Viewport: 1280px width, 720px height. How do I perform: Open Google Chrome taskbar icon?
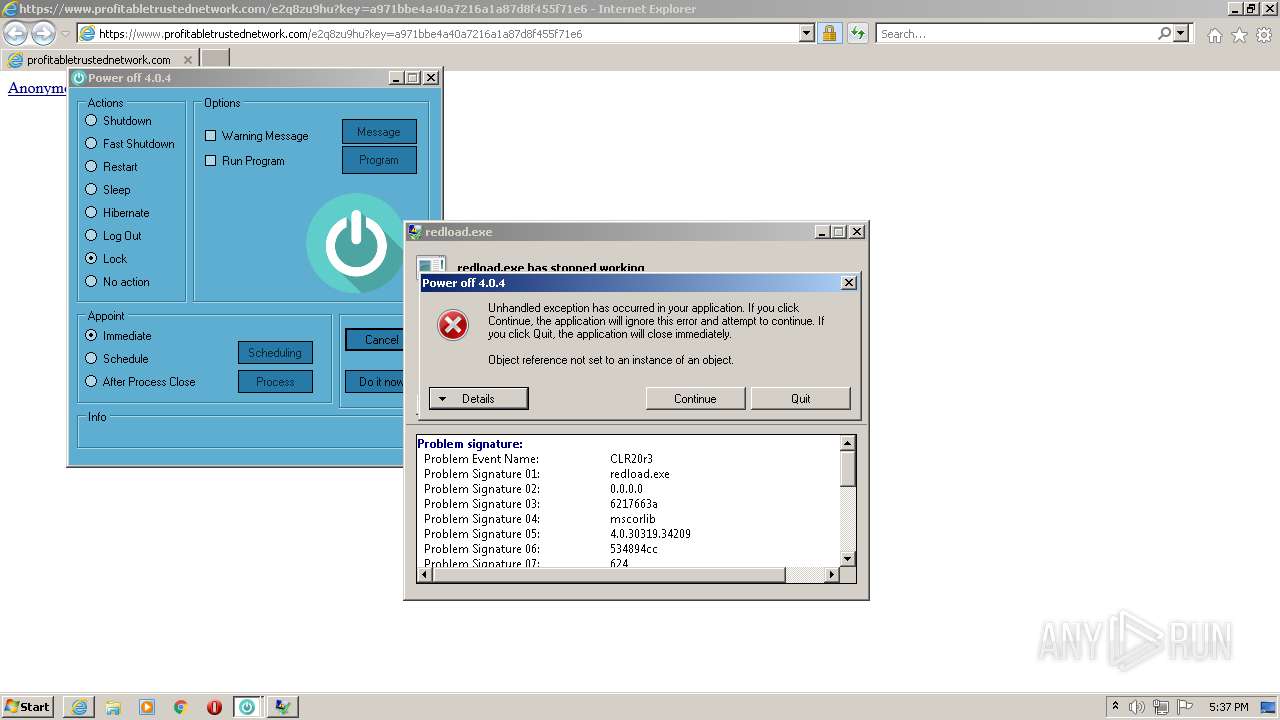point(181,707)
